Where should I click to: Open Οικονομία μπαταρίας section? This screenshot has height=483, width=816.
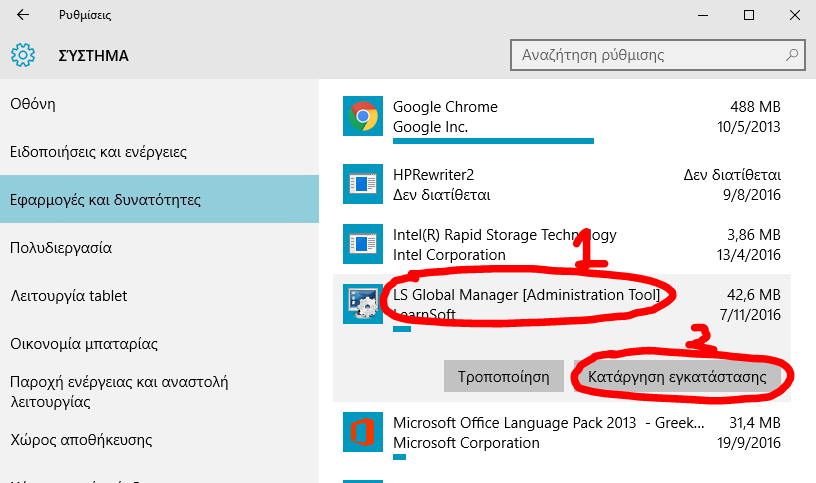tap(84, 344)
